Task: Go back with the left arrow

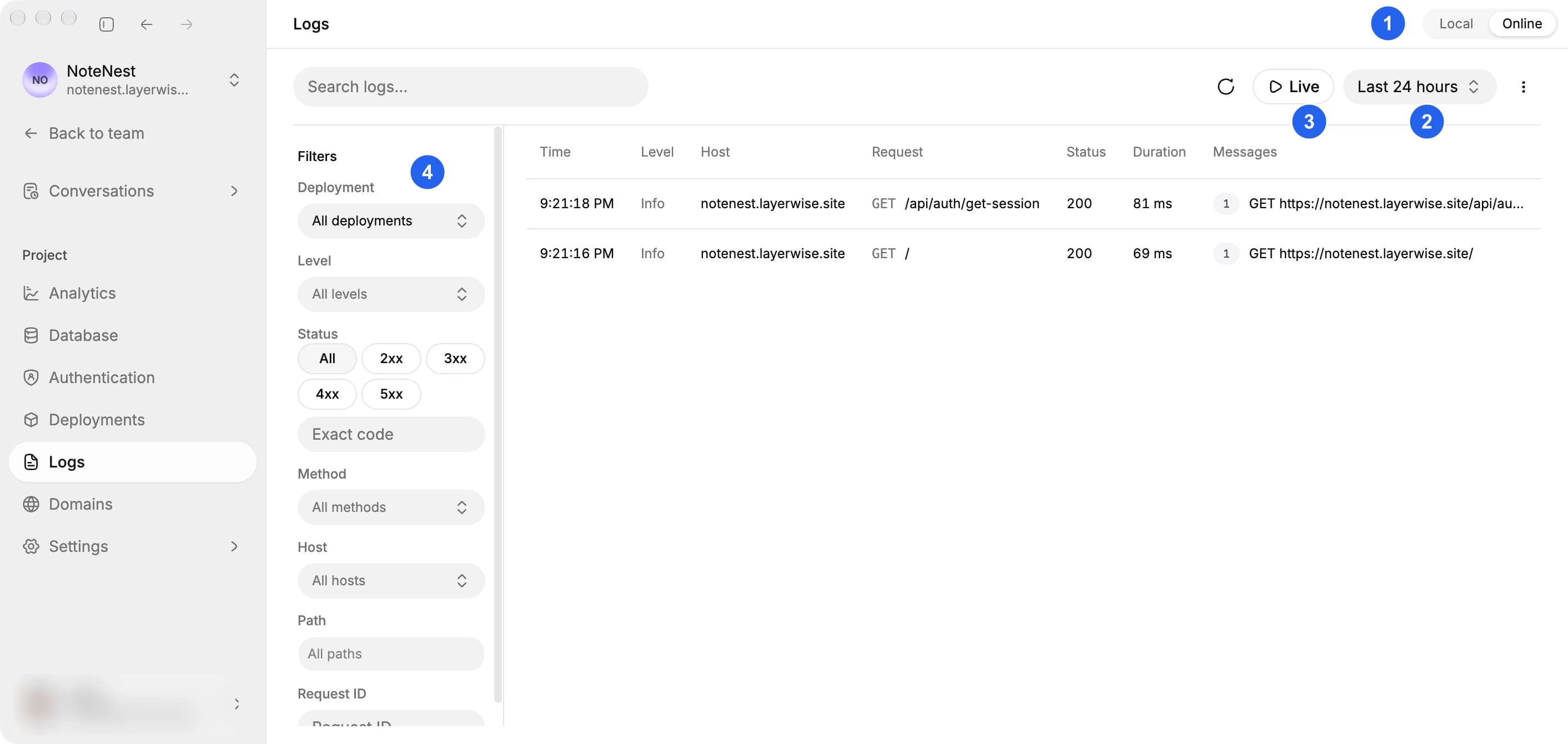Action: click(146, 24)
